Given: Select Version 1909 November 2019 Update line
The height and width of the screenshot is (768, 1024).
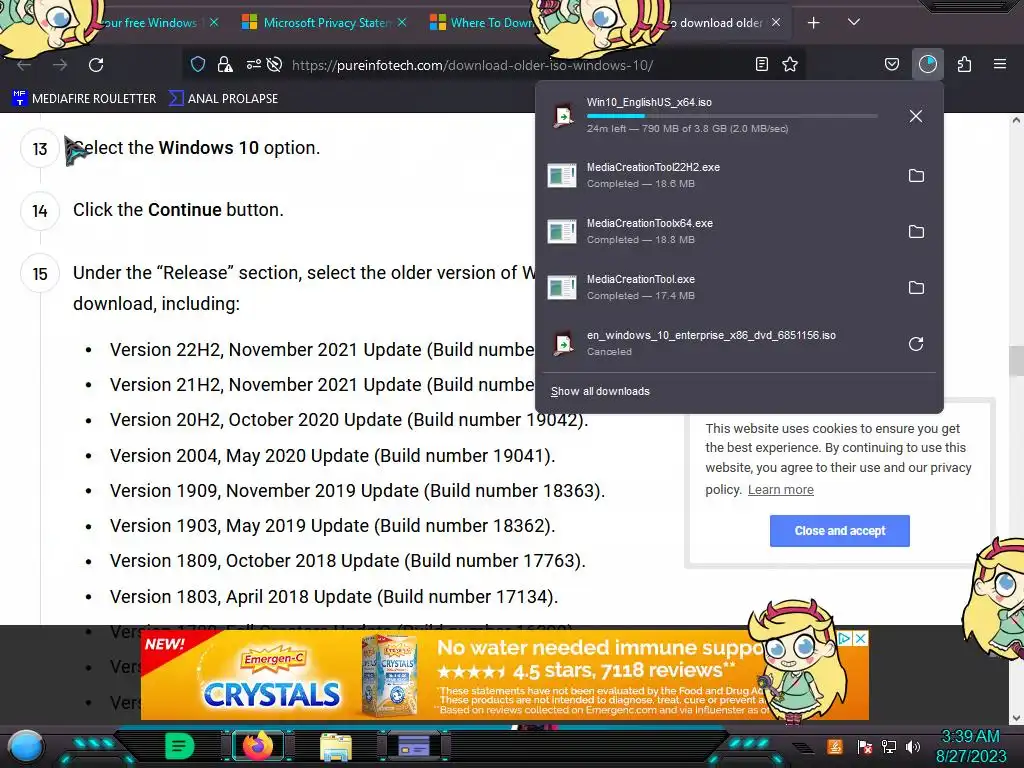Looking at the screenshot, I should click(x=357, y=490).
